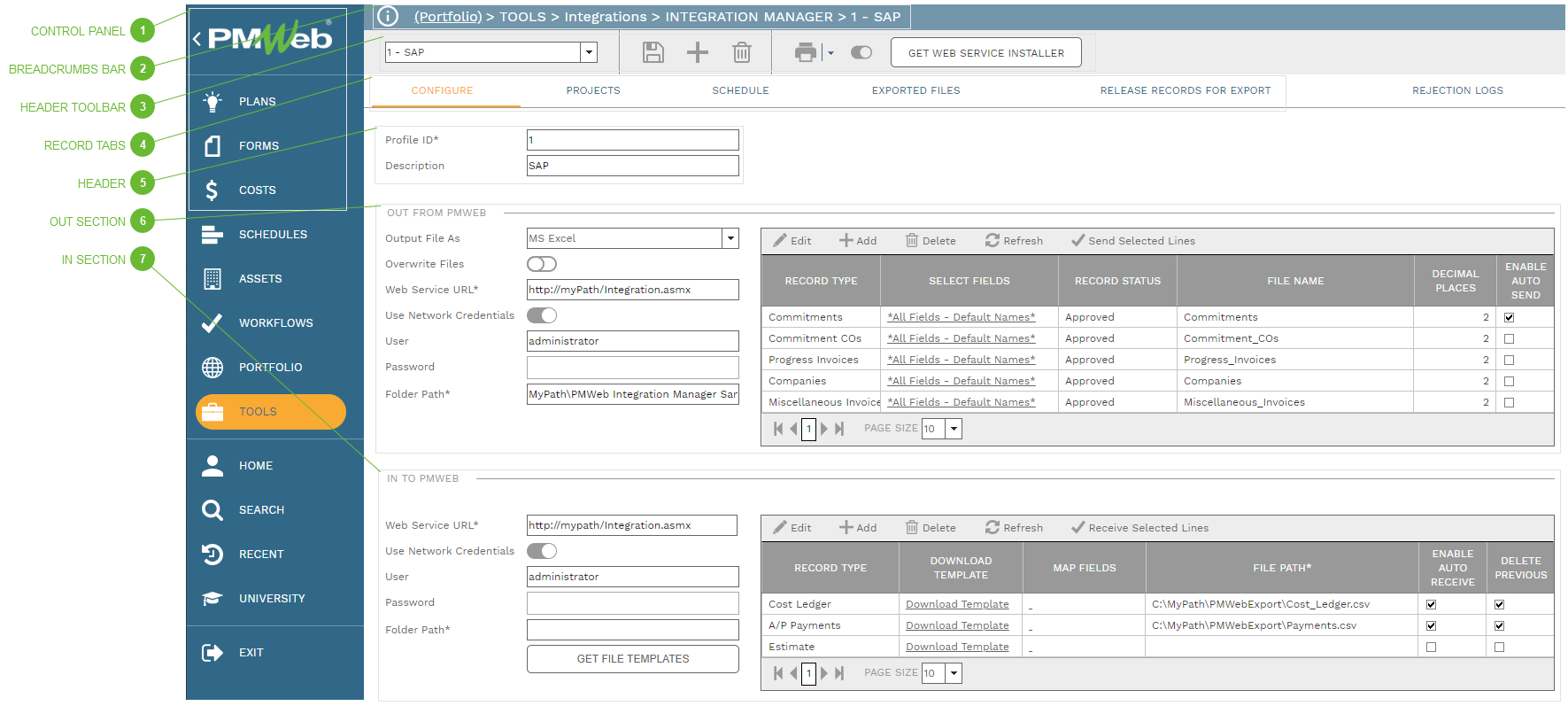Open Search magnifier icon in sidebar

coord(212,510)
